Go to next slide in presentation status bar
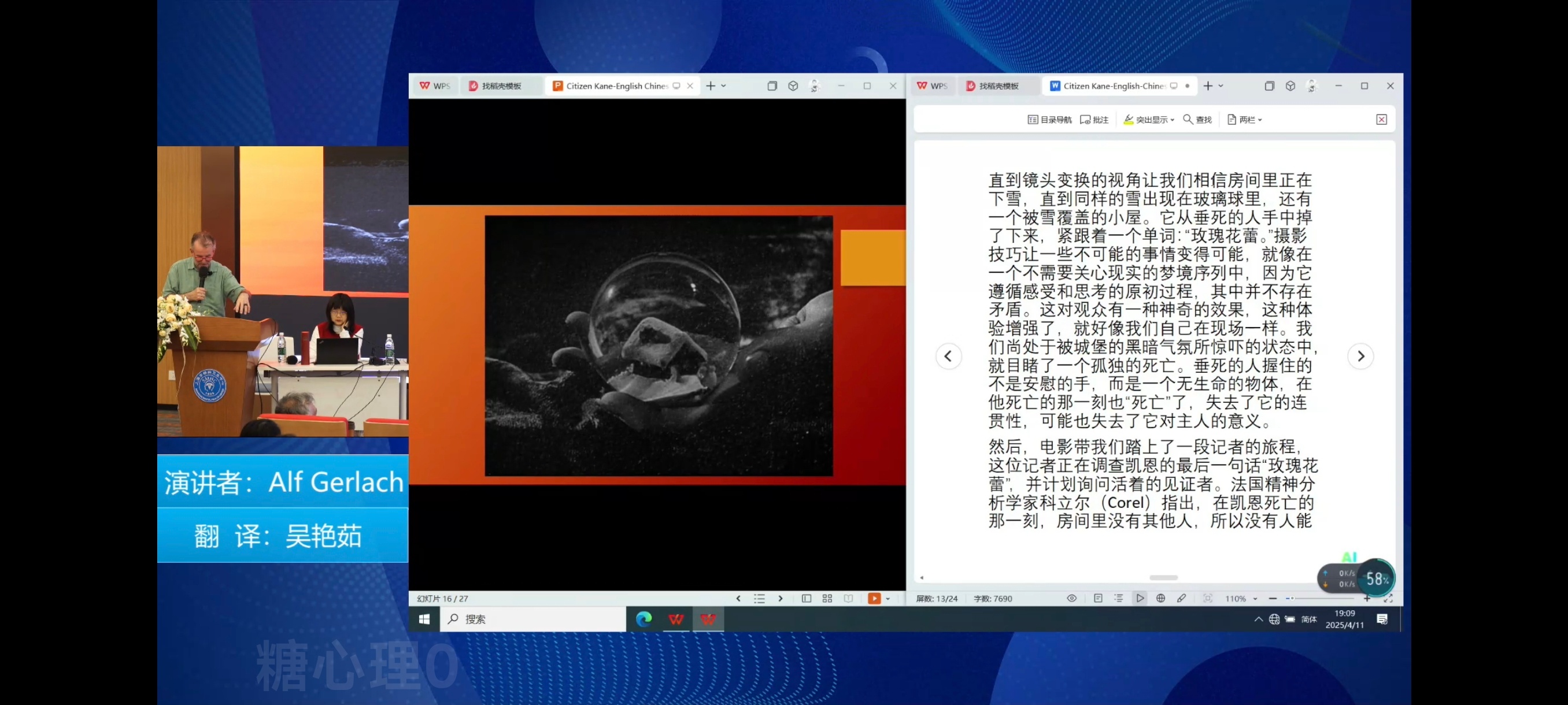Viewport: 1568px width, 705px height. (781, 599)
